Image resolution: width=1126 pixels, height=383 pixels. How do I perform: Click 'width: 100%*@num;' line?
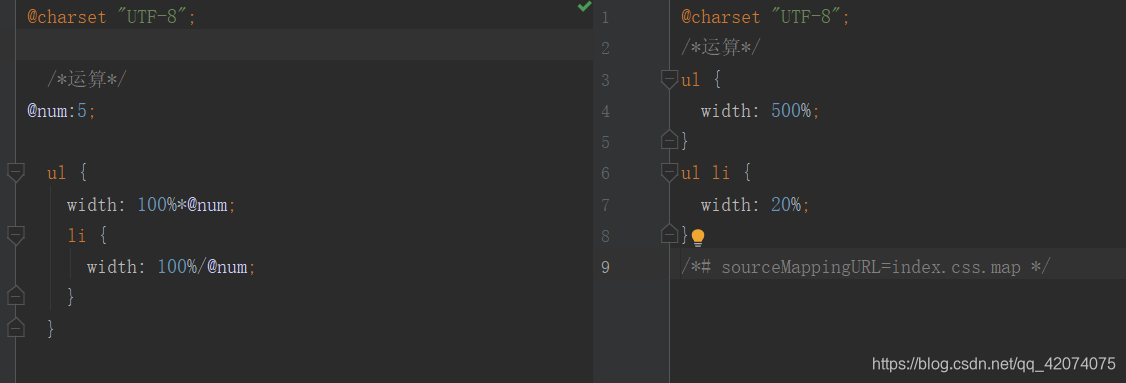point(152,205)
